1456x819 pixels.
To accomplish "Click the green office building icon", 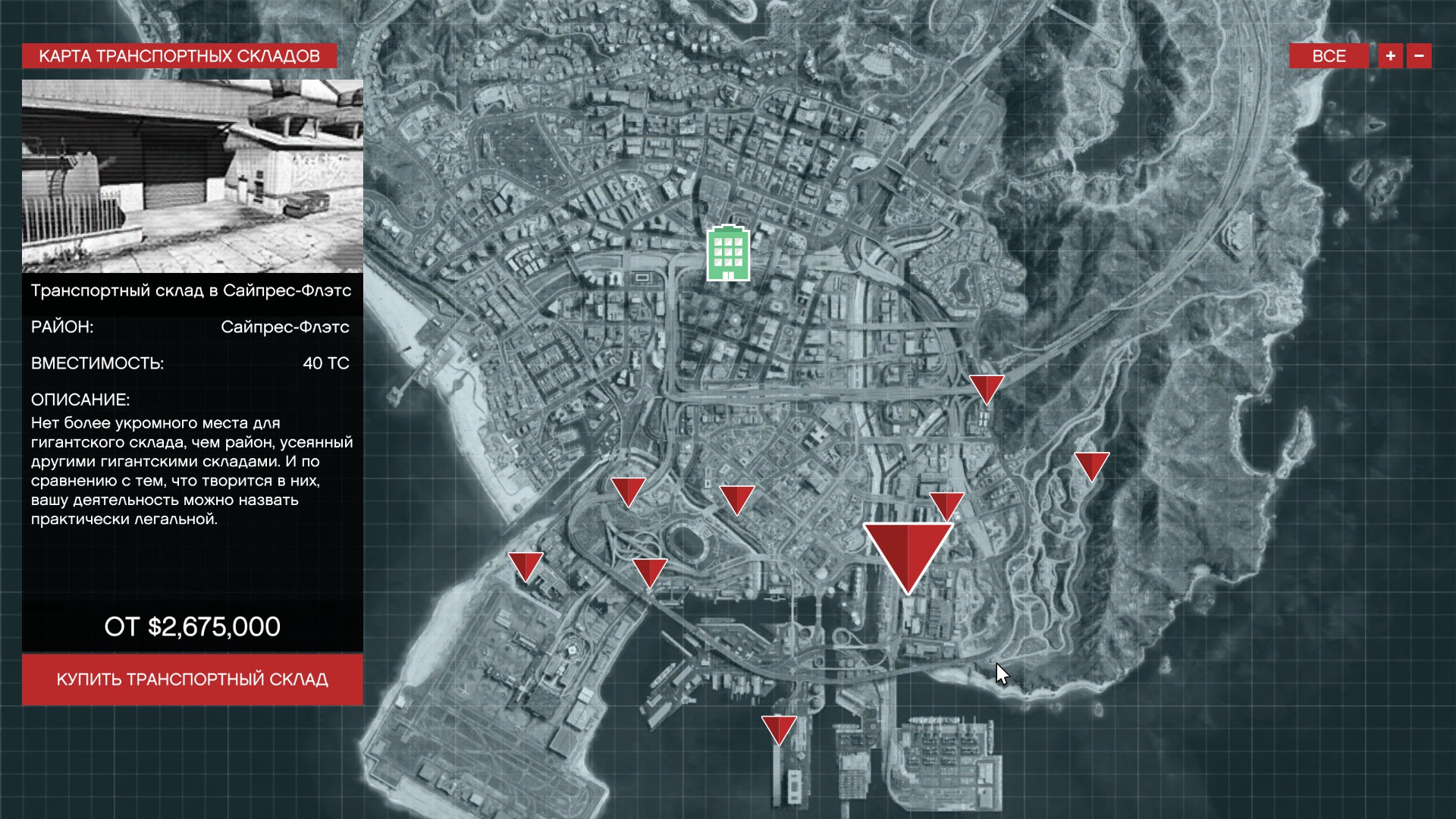I will click(729, 253).
